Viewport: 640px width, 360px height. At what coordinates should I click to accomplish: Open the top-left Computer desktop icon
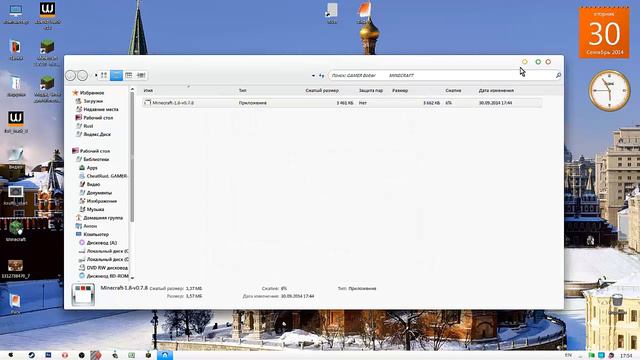(16, 14)
